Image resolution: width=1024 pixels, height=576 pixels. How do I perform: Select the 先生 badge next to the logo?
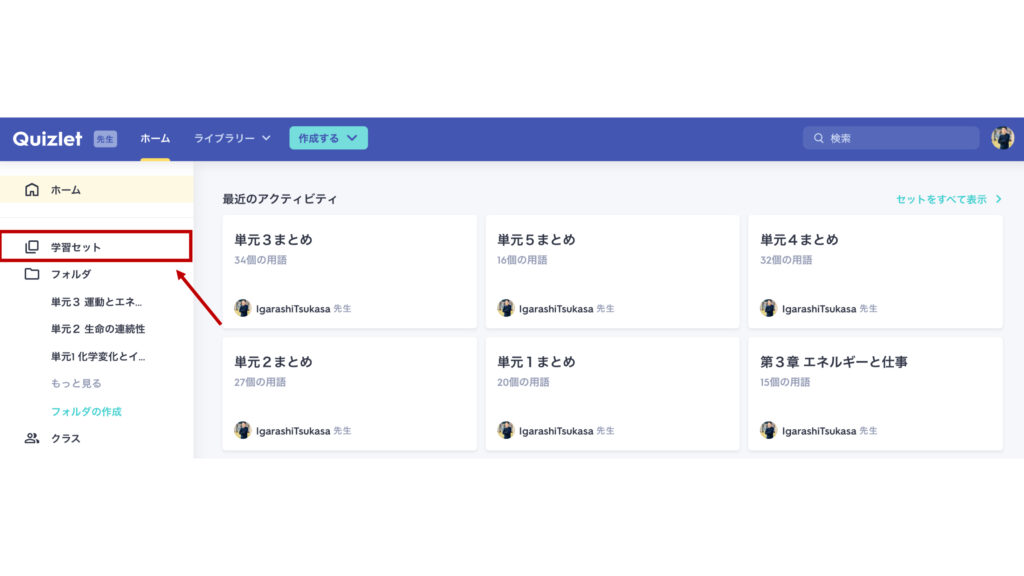coord(106,138)
